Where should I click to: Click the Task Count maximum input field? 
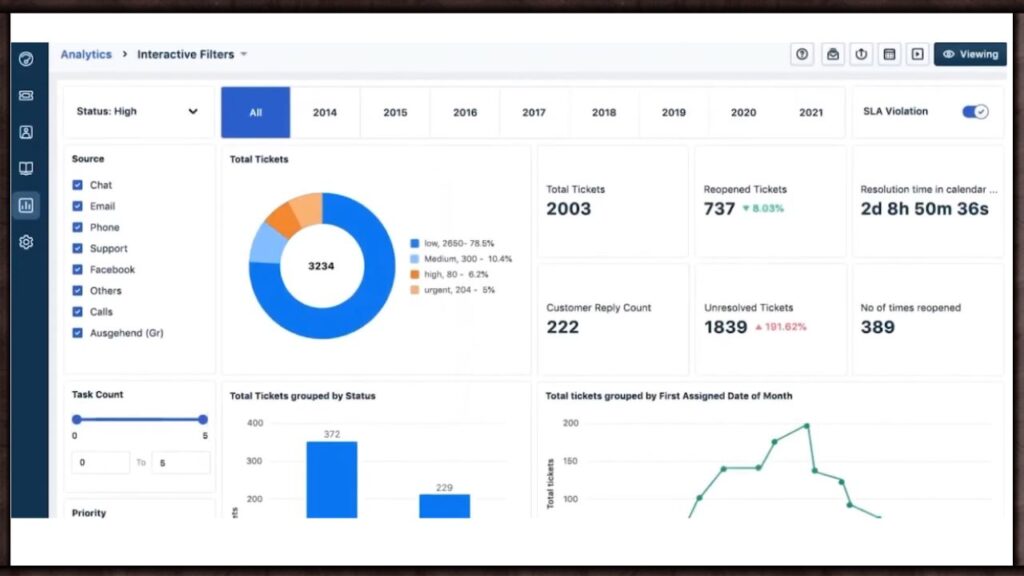[x=181, y=462]
